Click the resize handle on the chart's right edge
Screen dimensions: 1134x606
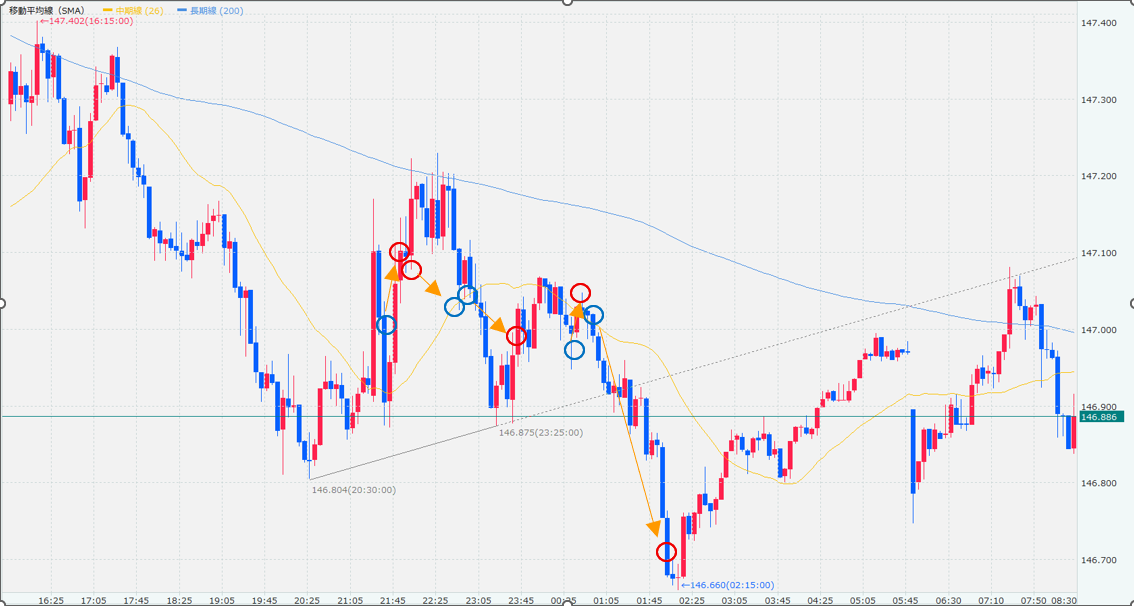click(x=1131, y=303)
